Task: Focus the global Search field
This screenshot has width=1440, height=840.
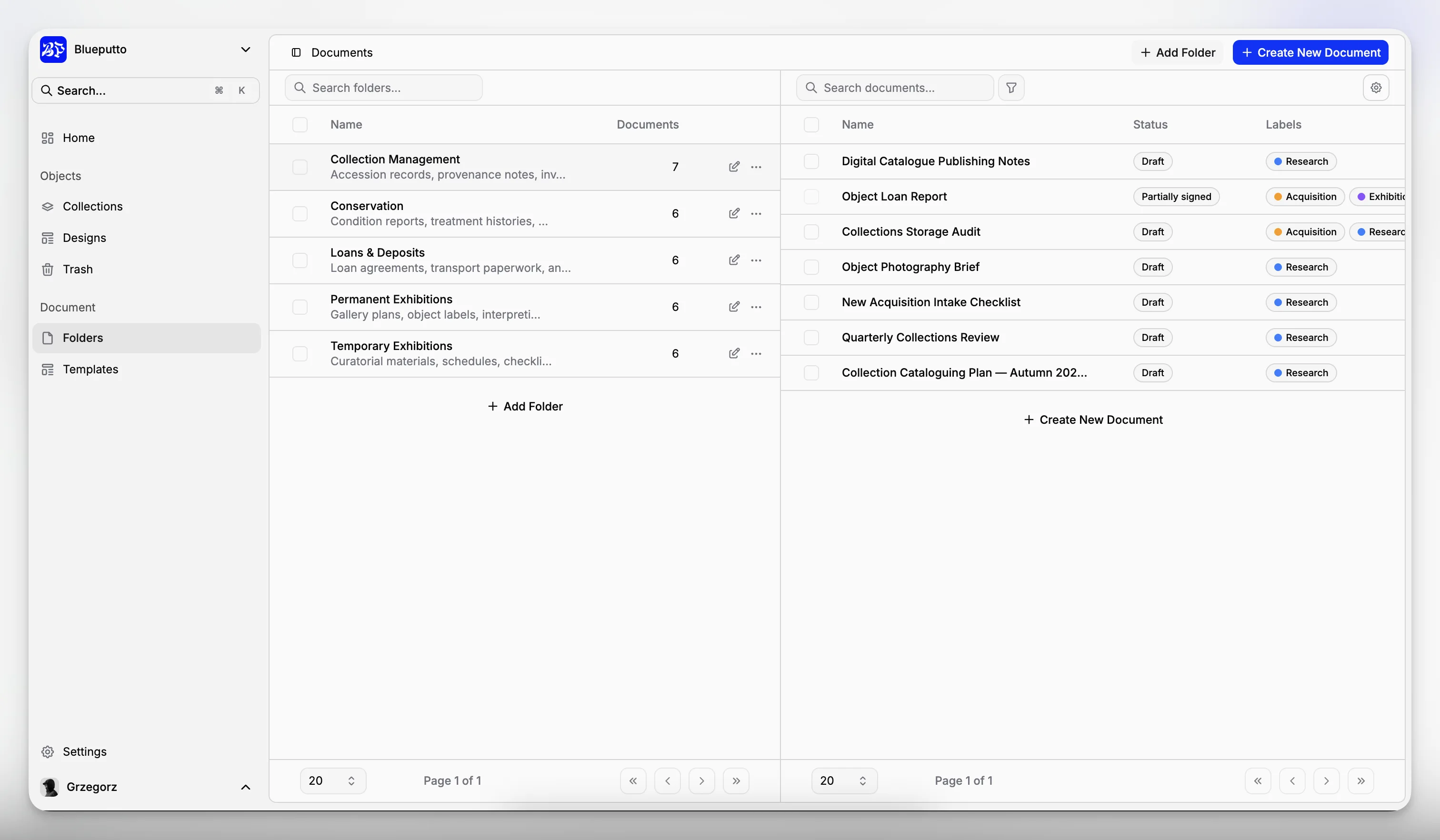Action: pyautogui.click(x=146, y=90)
